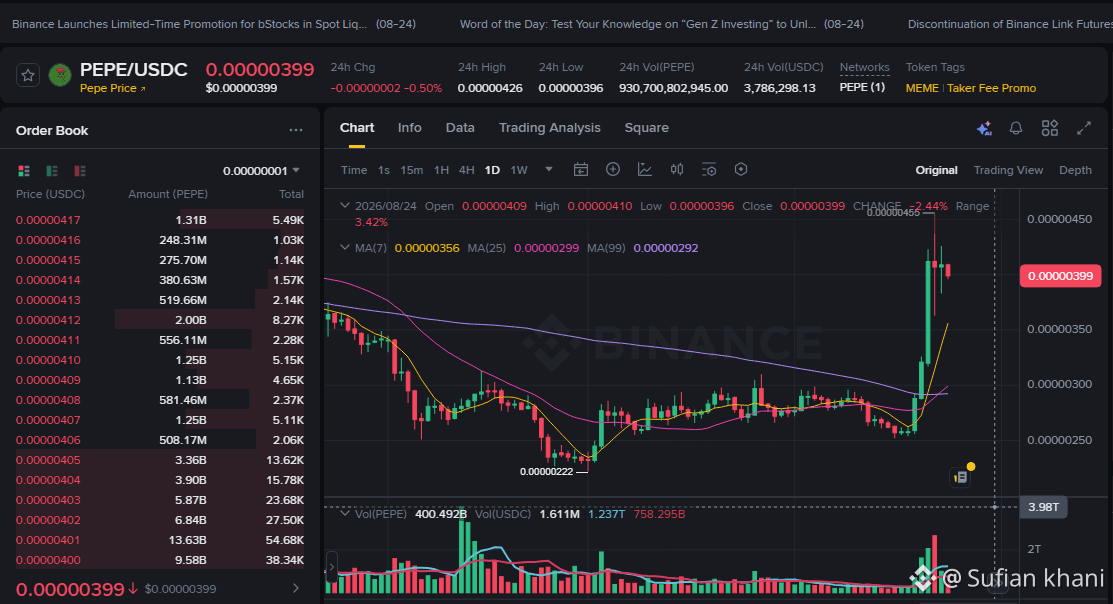Open the chart display settings list icon

[x=708, y=170]
